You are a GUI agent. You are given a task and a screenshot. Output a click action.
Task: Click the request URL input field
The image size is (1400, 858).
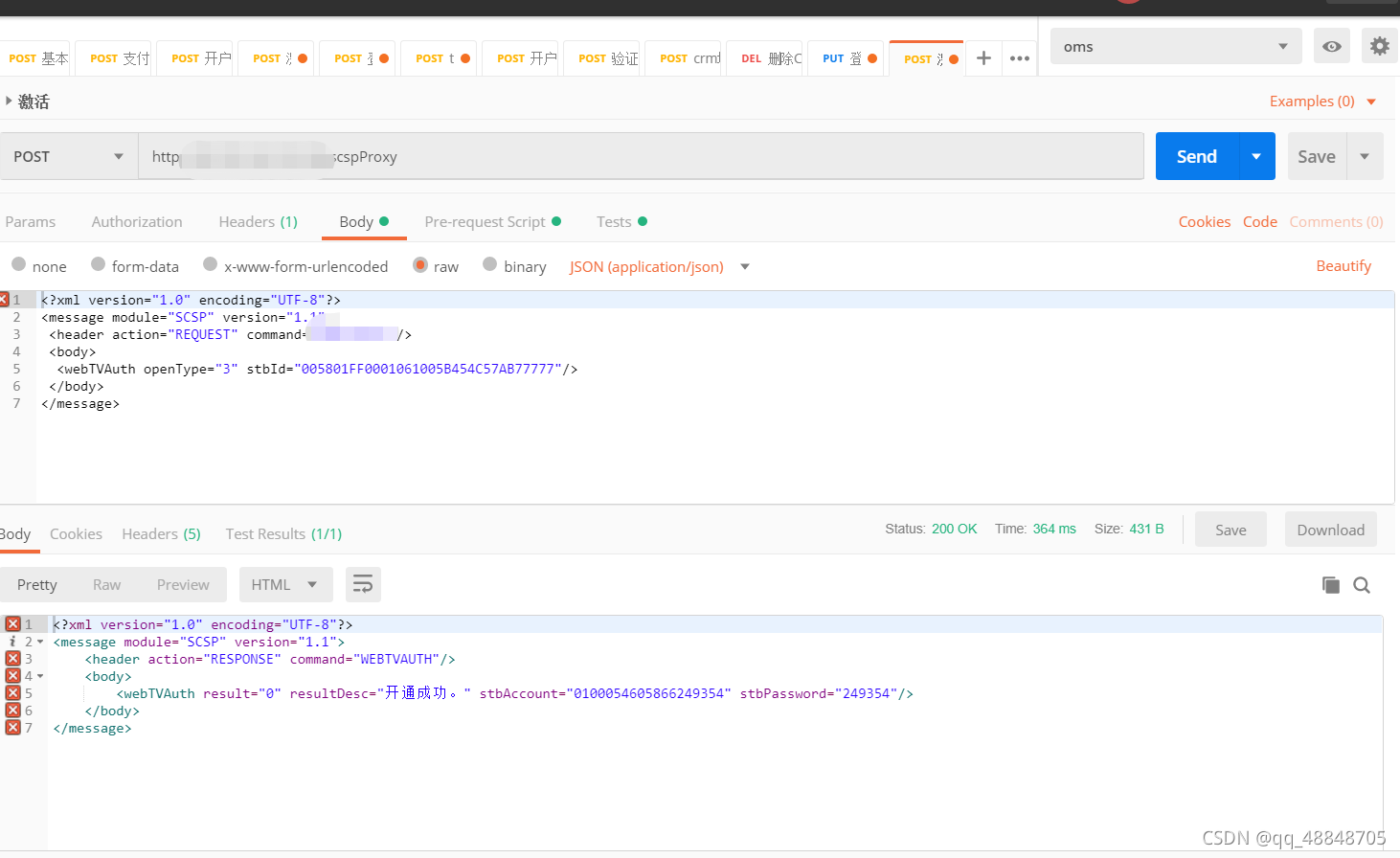642,156
